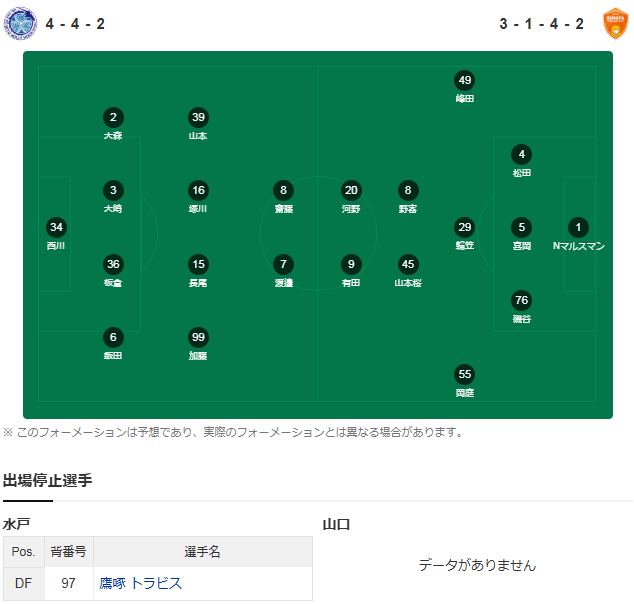634x604 pixels.
Task: Click the 選手名 column header
Action: click(203, 551)
